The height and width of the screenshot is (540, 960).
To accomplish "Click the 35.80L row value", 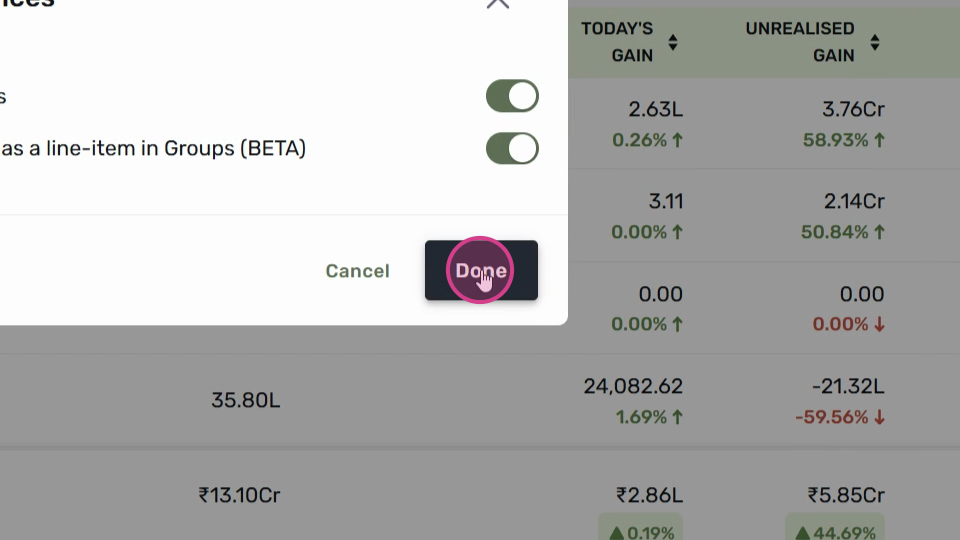I will click(246, 400).
